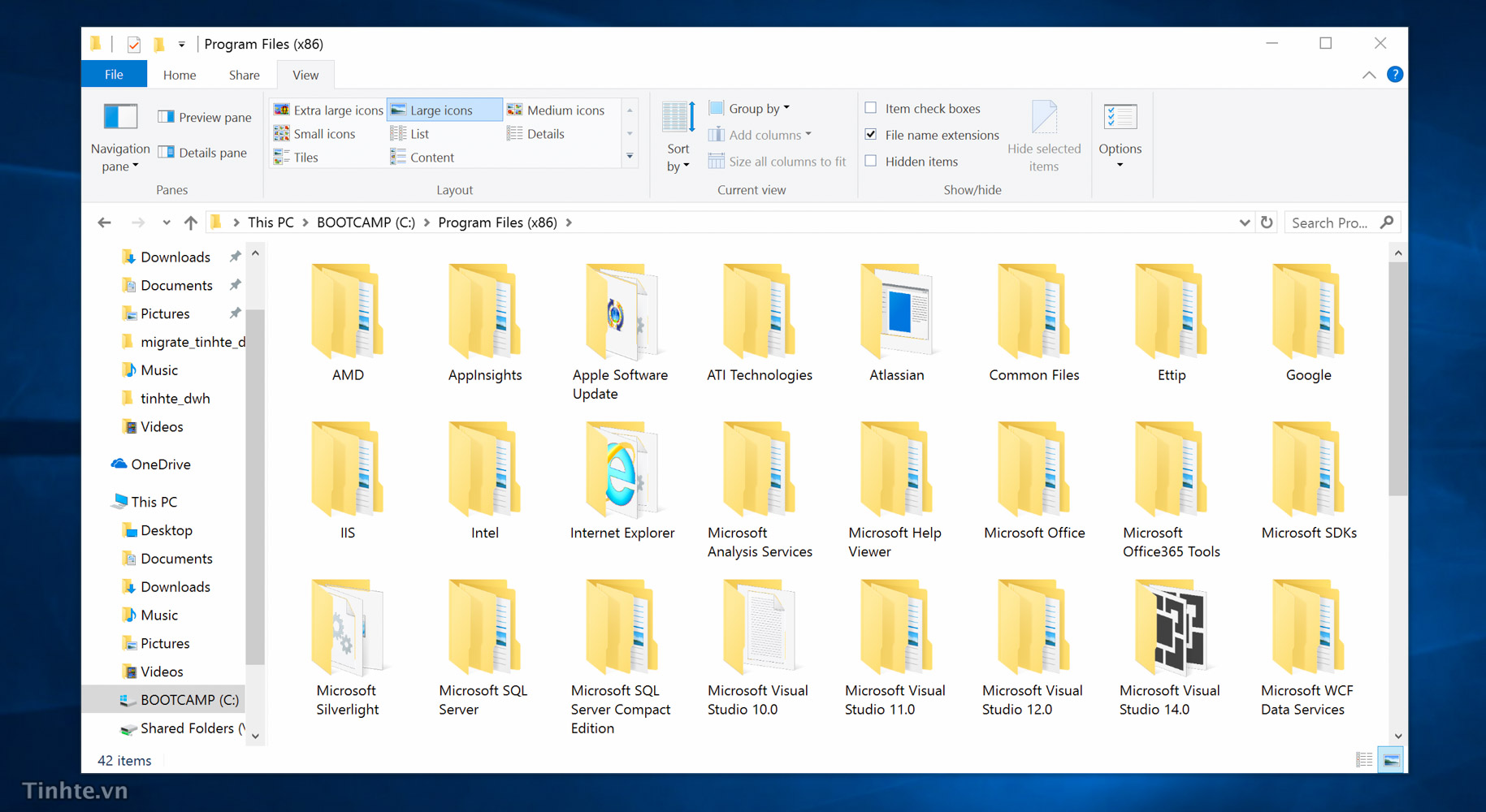Switch to List layout
The image size is (1486, 812).
coord(410,133)
